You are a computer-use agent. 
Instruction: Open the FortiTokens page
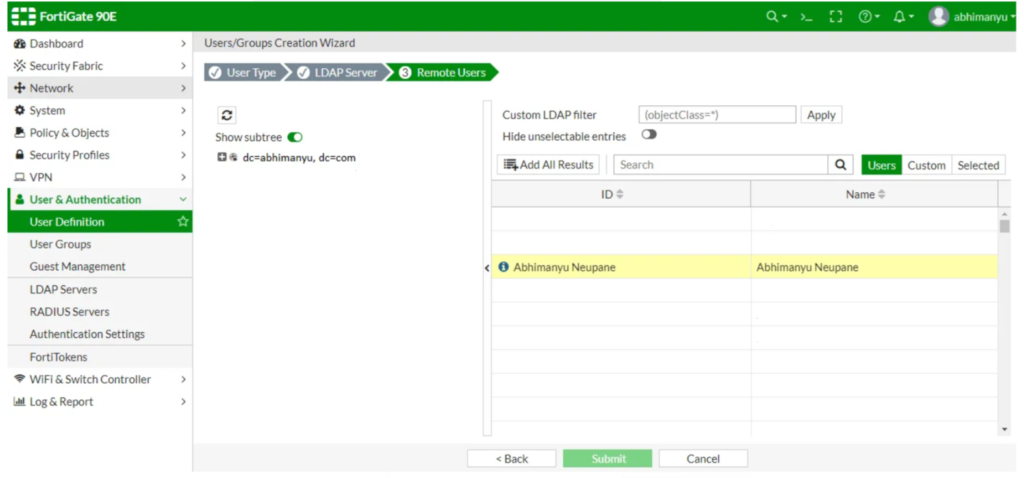point(100,357)
